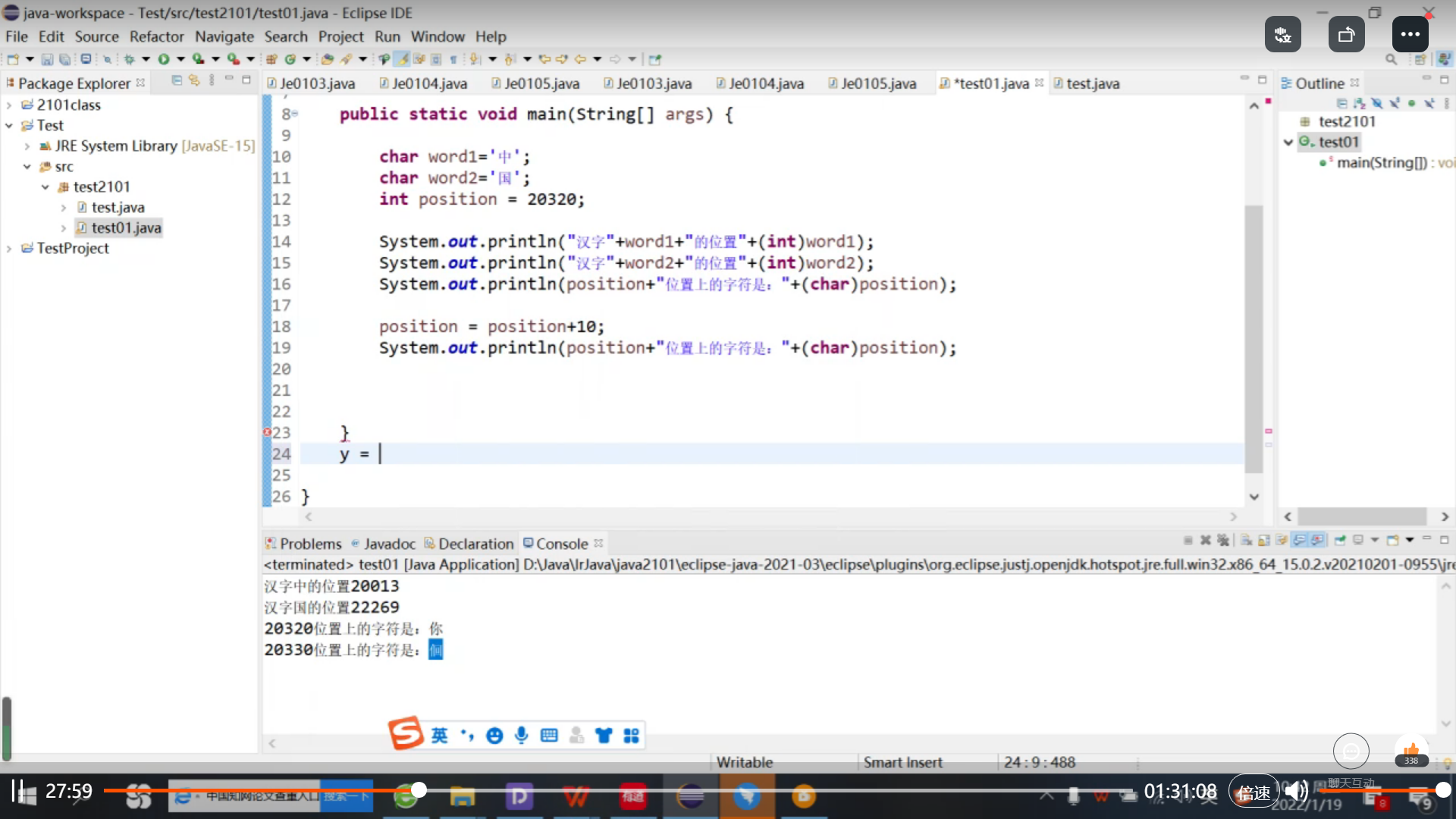The height and width of the screenshot is (819, 1456).
Task: Click Clear Console icon
Action: [x=1246, y=540]
